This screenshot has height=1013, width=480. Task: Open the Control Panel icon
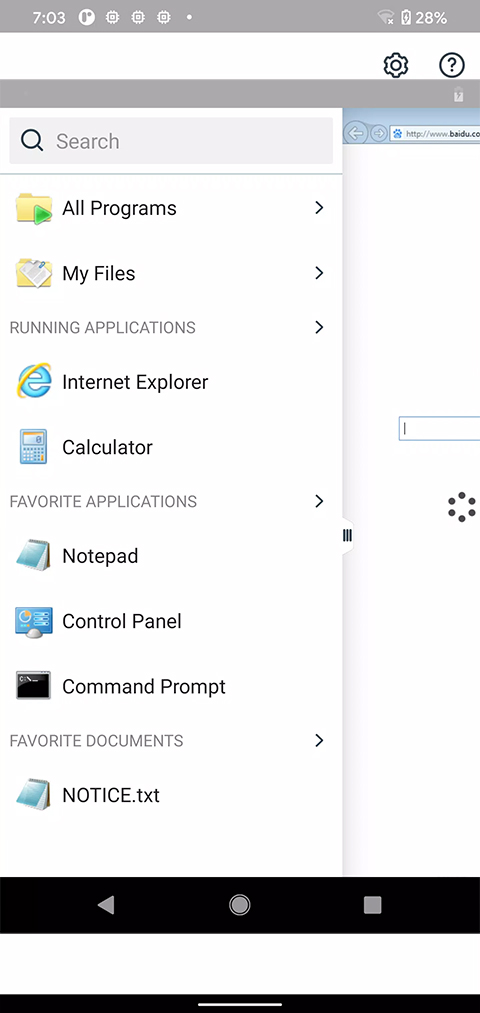click(x=34, y=621)
